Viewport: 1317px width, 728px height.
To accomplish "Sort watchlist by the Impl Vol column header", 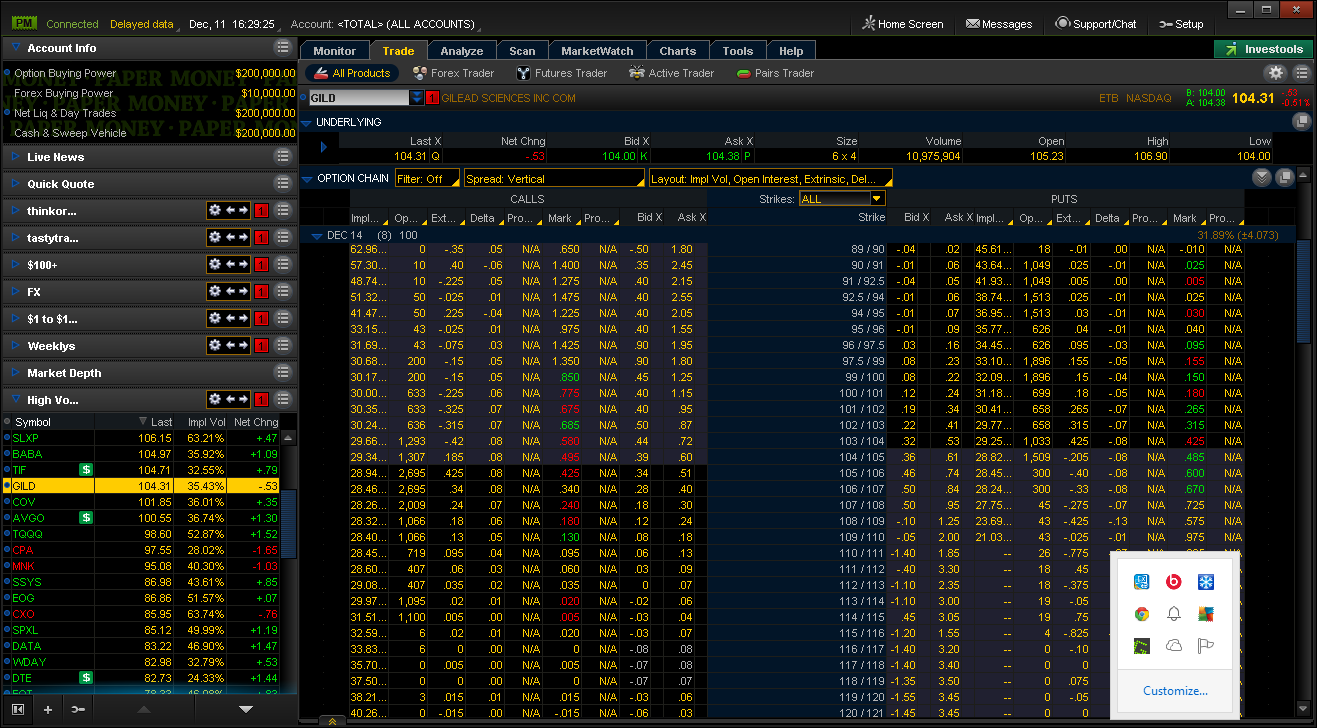I will click(x=206, y=422).
